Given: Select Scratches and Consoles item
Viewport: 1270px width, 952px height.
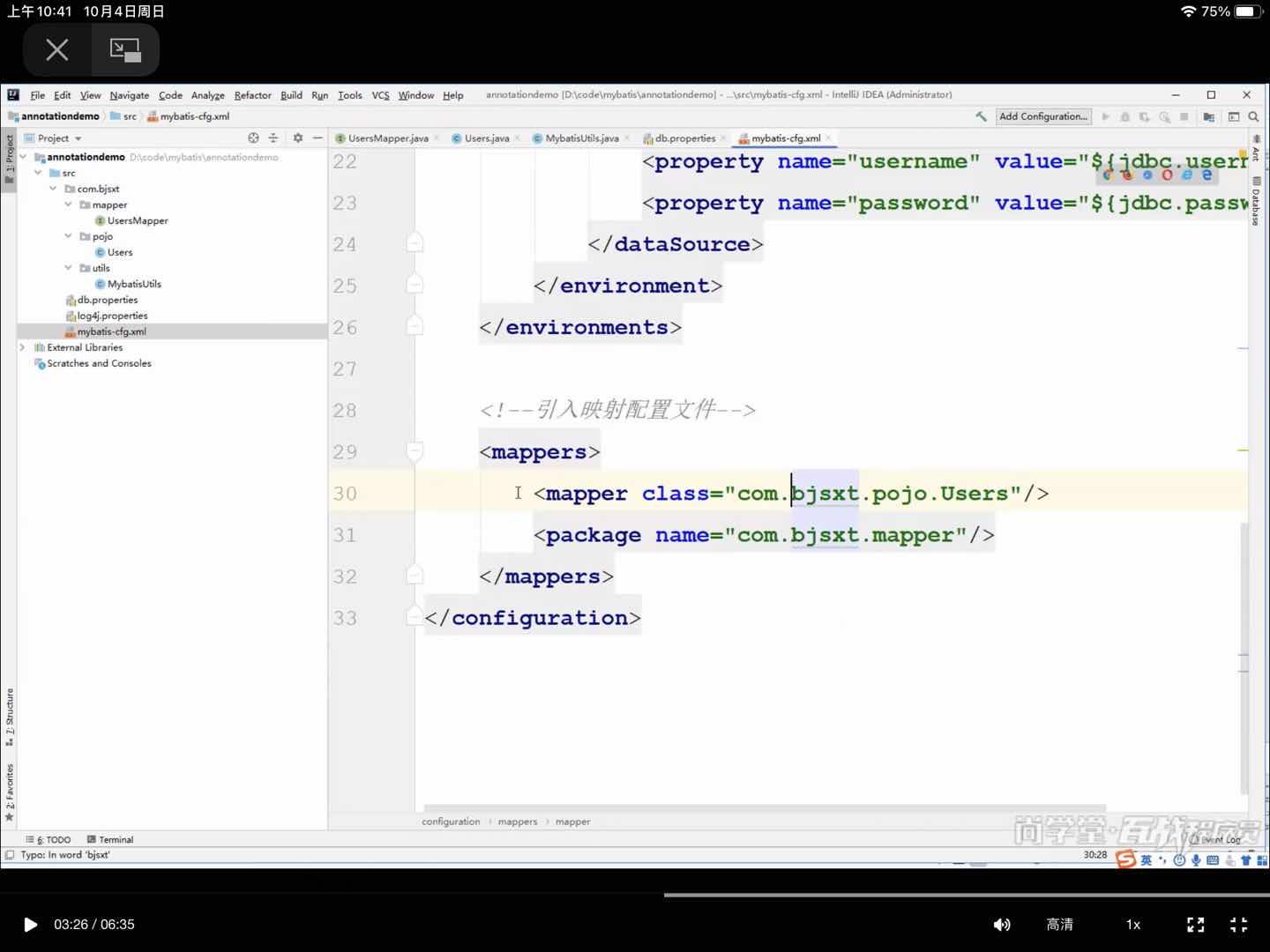Looking at the screenshot, I should click(x=93, y=363).
